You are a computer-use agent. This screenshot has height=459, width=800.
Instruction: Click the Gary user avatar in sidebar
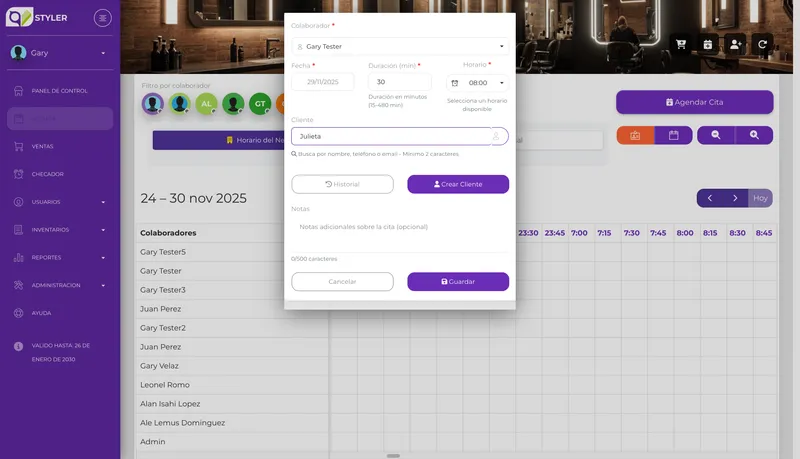coord(18,53)
